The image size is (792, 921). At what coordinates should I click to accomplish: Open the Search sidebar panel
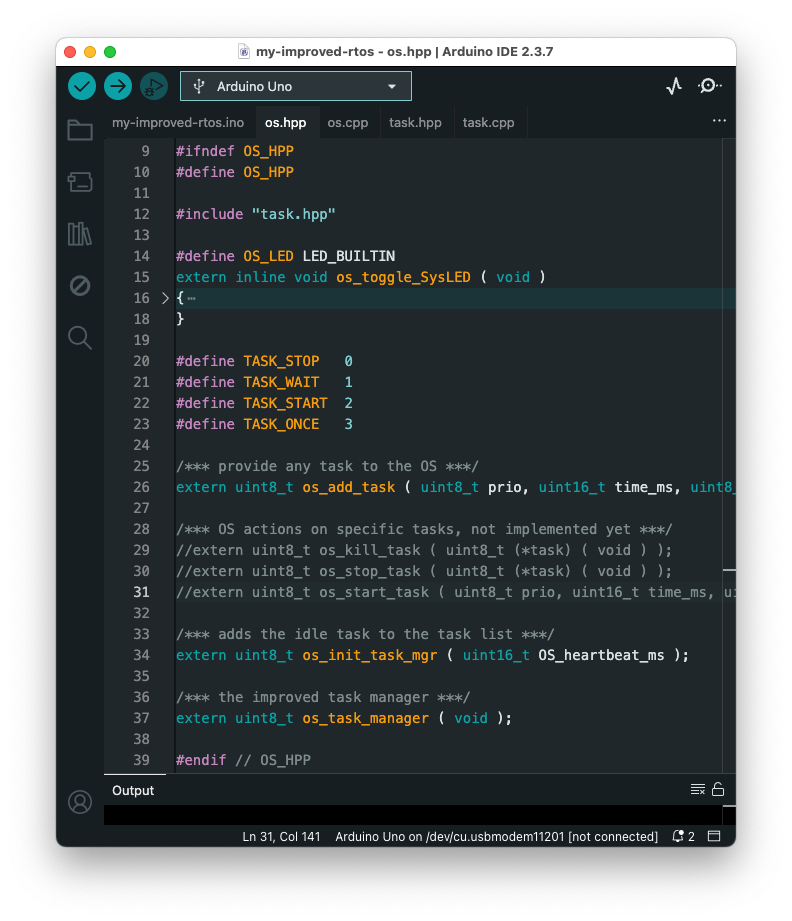80,338
